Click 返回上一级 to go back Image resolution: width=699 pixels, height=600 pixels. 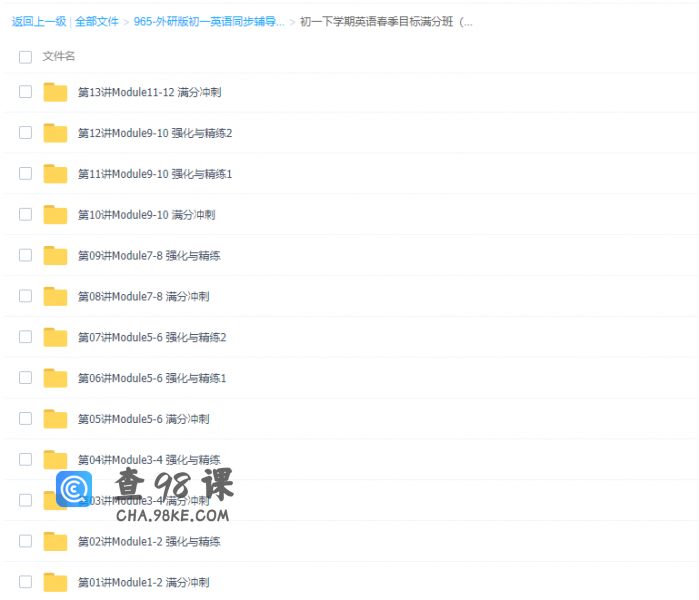[38, 21]
